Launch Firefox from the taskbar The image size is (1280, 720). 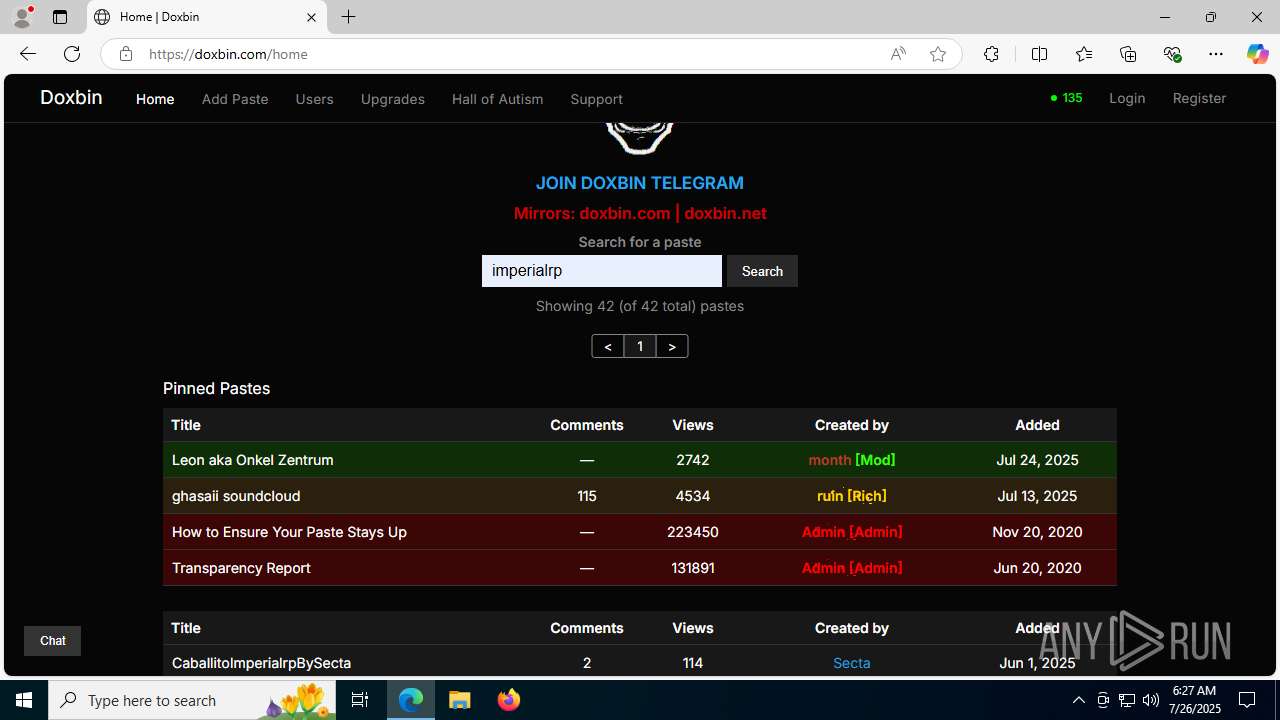508,700
